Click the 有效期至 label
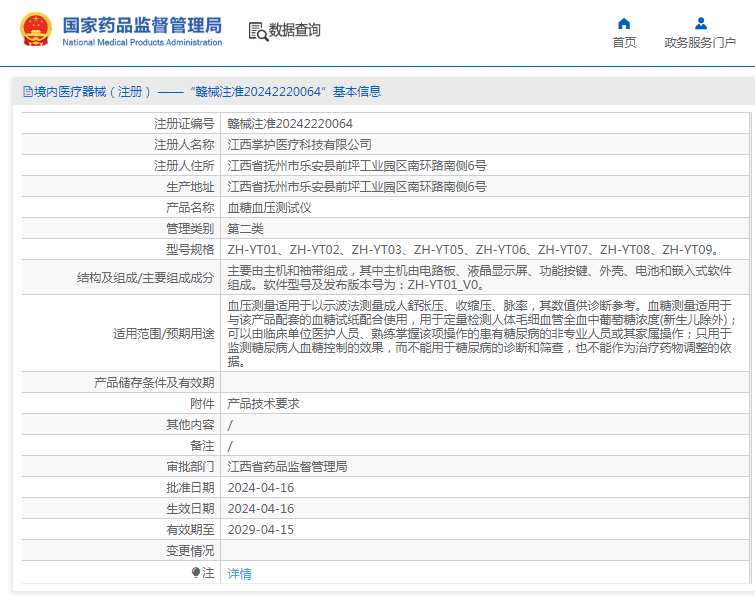The height and width of the screenshot is (598, 755). coord(190,530)
